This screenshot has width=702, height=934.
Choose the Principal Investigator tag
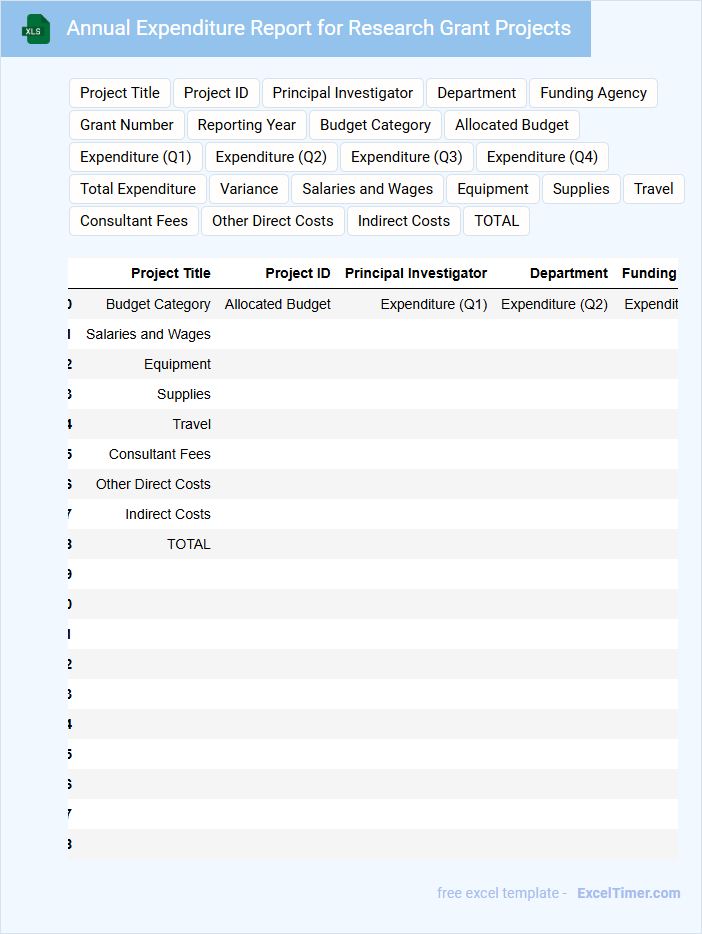[342, 93]
